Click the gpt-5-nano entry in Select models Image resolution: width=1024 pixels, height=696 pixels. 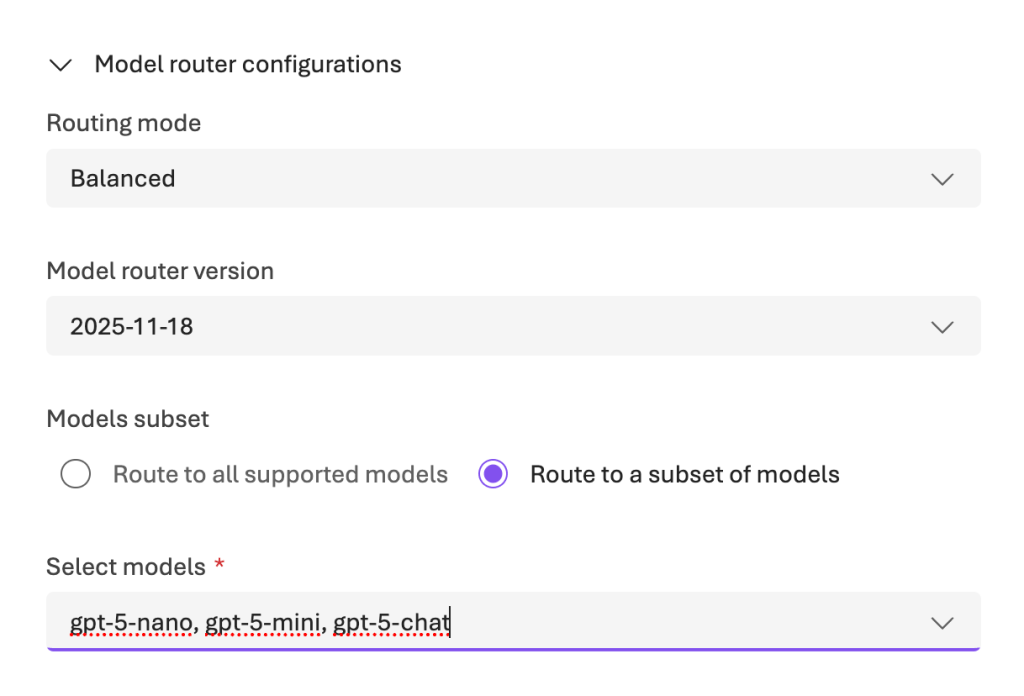[x=131, y=624]
